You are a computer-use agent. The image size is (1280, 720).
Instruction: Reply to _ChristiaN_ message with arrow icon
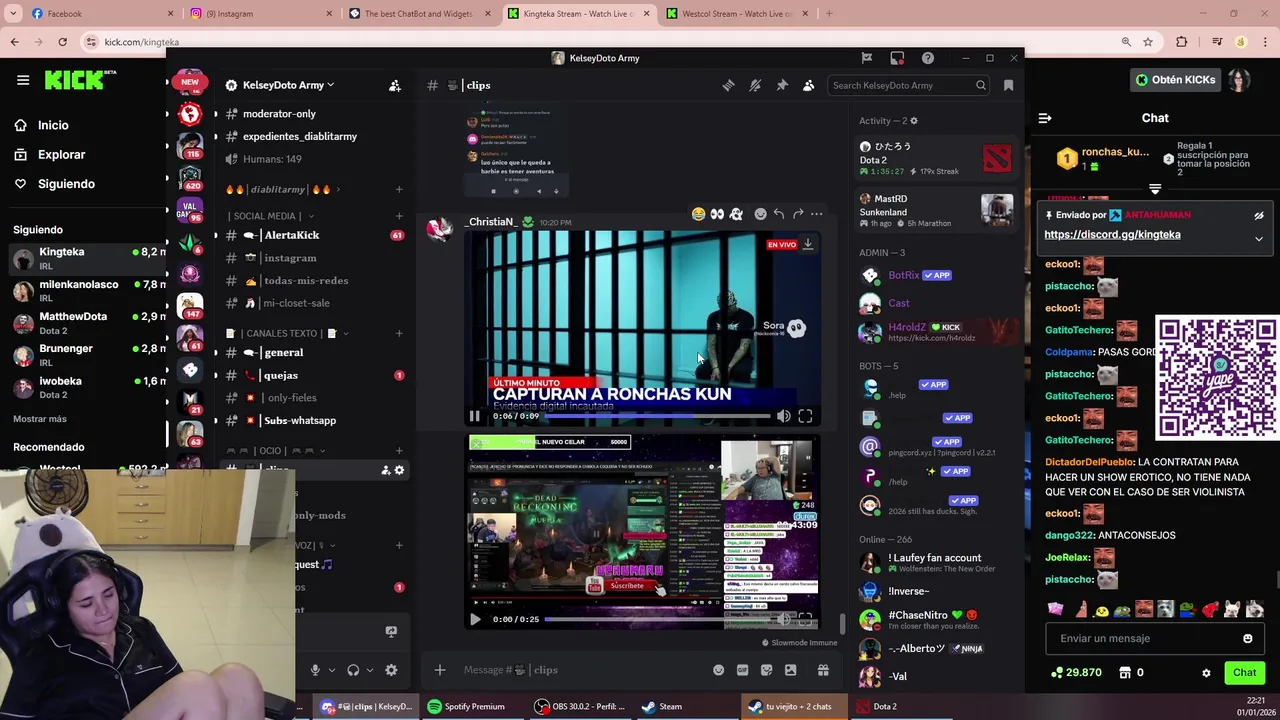pos(779,214)
